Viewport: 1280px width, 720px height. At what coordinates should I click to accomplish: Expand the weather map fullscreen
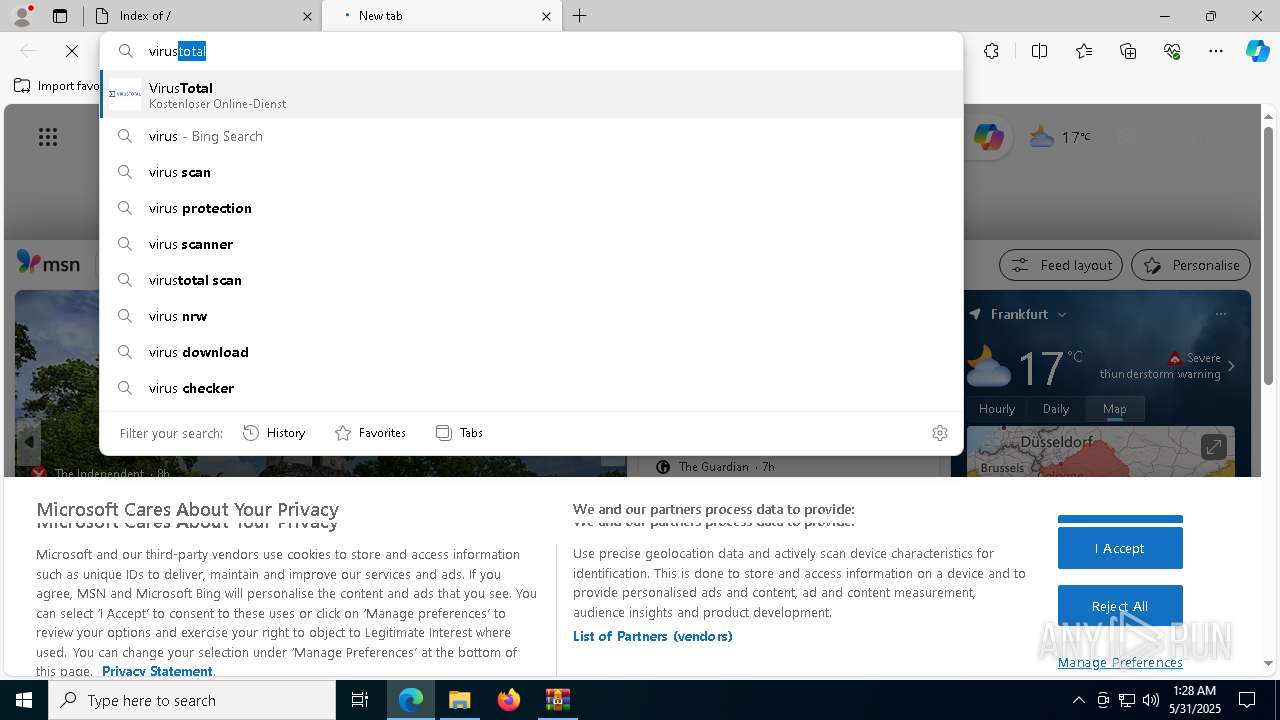pyautogui.click(x=1213, y=447)
